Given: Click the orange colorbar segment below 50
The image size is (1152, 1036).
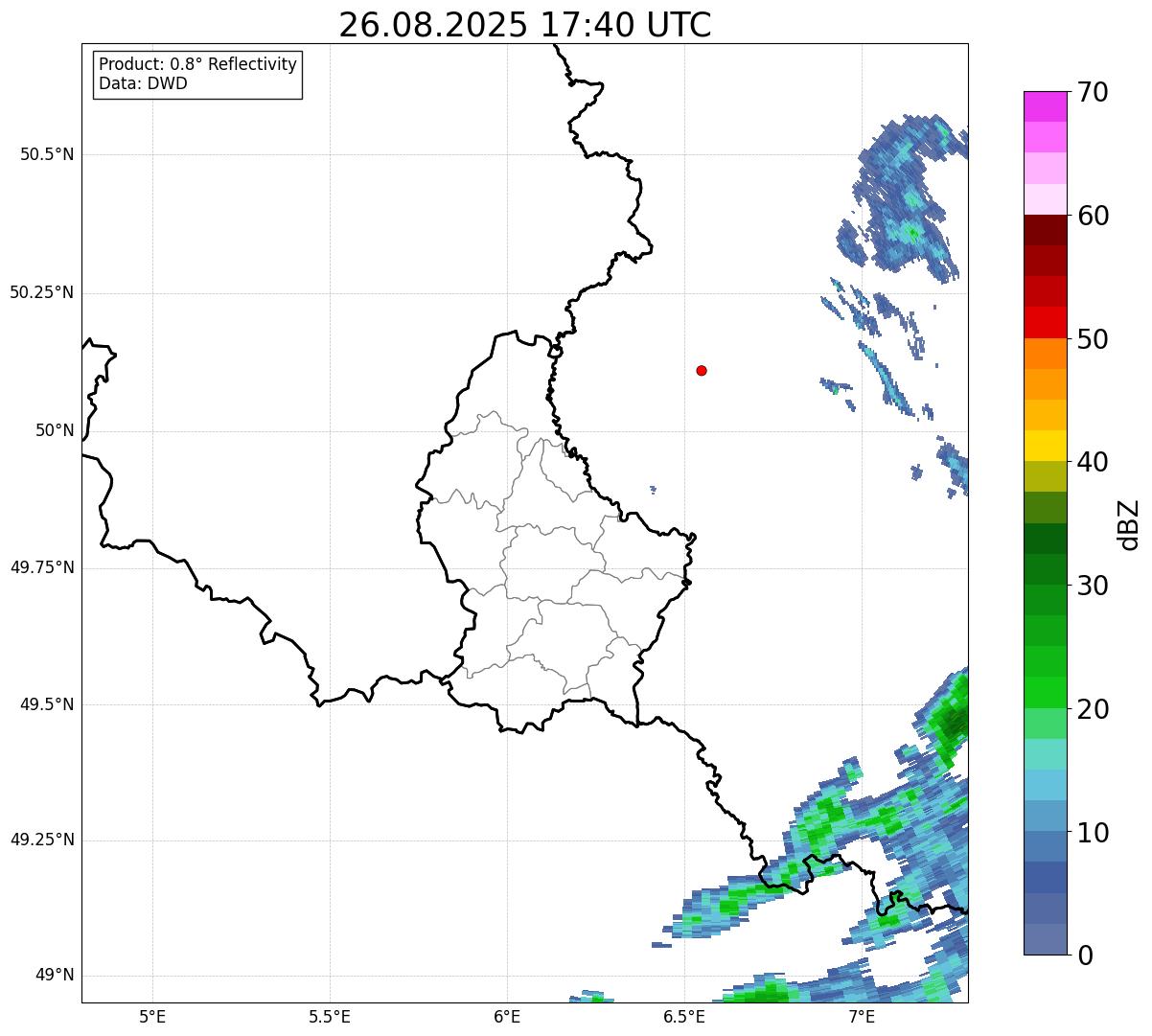Looking at the screenshot, I should point(1045,354).
